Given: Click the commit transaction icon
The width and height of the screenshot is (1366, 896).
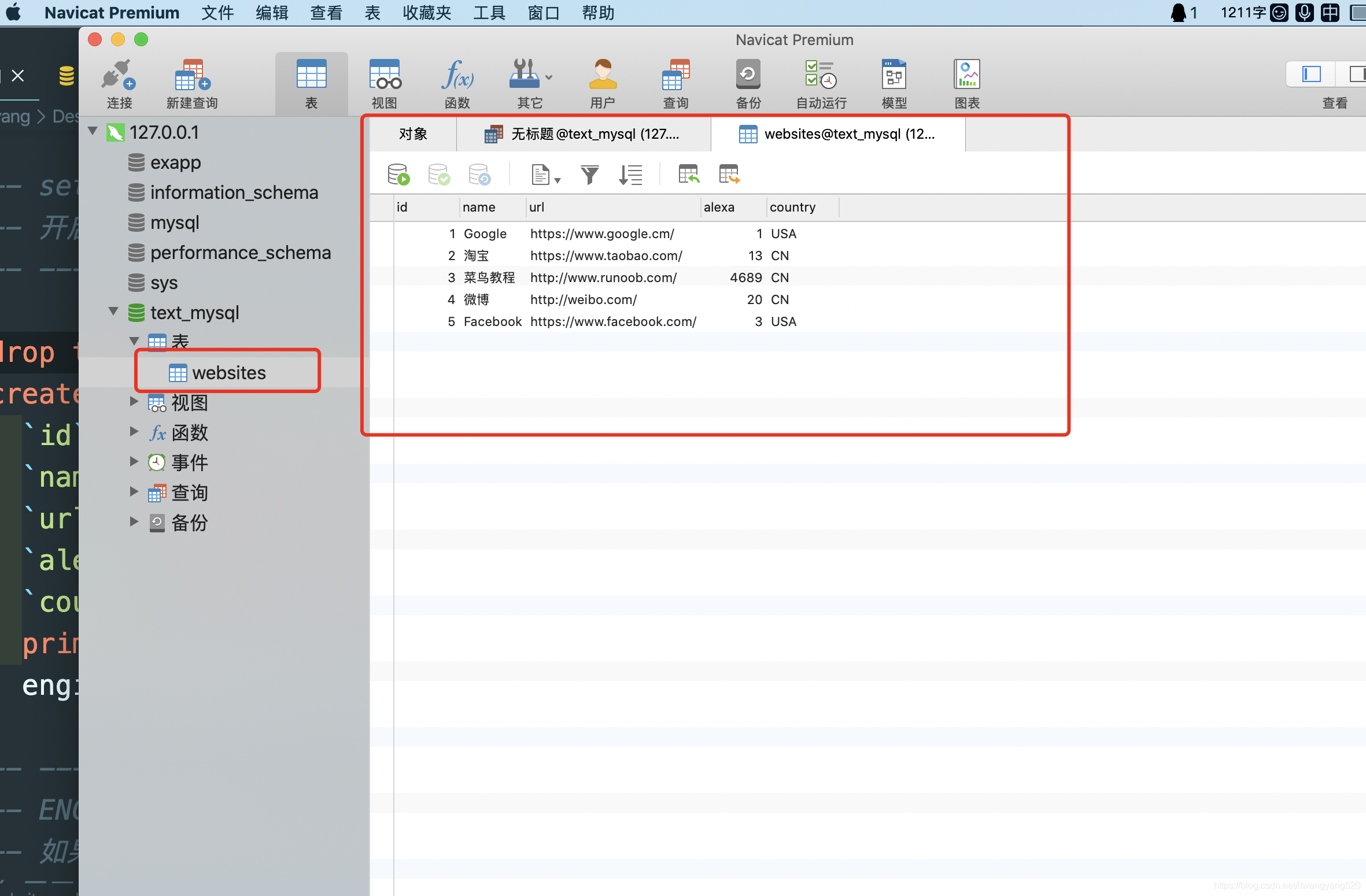Looking at the screenshot, I should [439, 174].
